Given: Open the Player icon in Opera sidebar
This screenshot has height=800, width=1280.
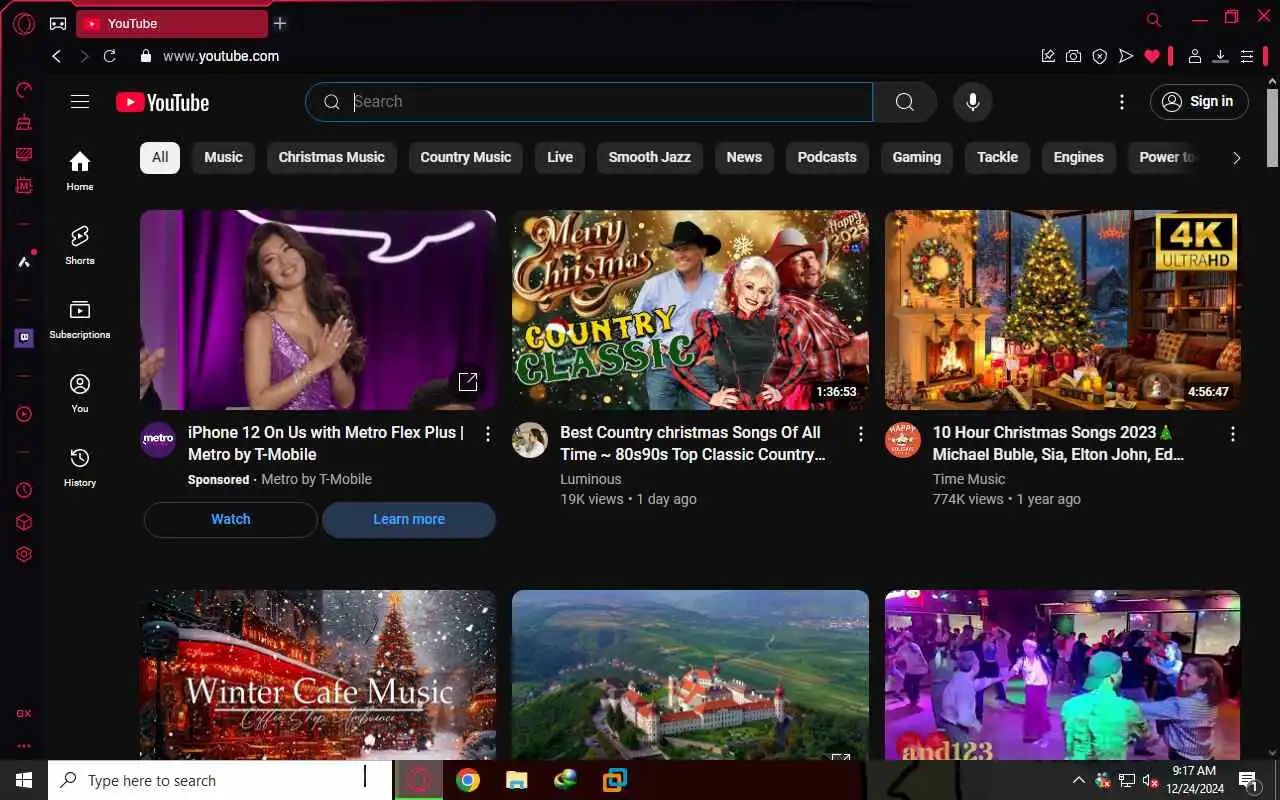Looking at the screenshot, I should pyautogui.click(x=24, y=414).
